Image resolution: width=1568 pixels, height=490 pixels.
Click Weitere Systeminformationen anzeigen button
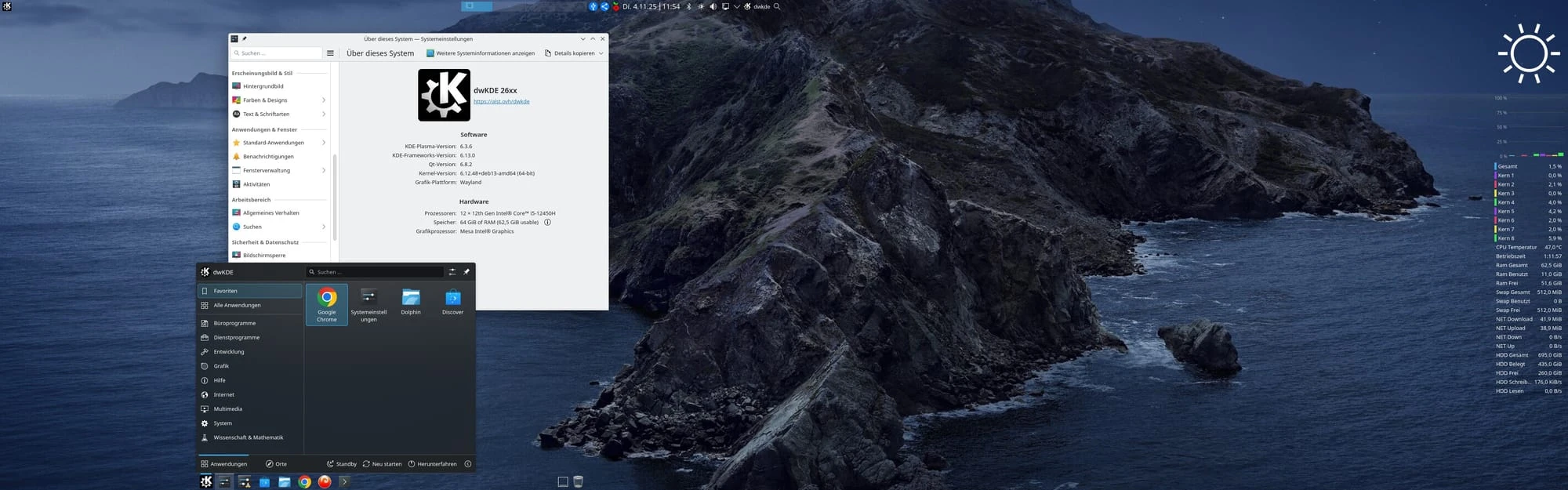coord(481,53)
